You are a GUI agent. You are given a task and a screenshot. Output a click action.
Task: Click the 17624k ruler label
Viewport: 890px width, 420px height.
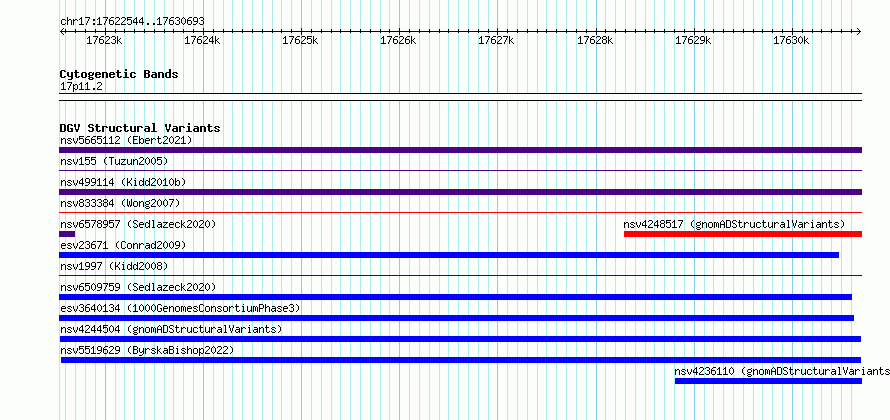click(x=202, y=40)
